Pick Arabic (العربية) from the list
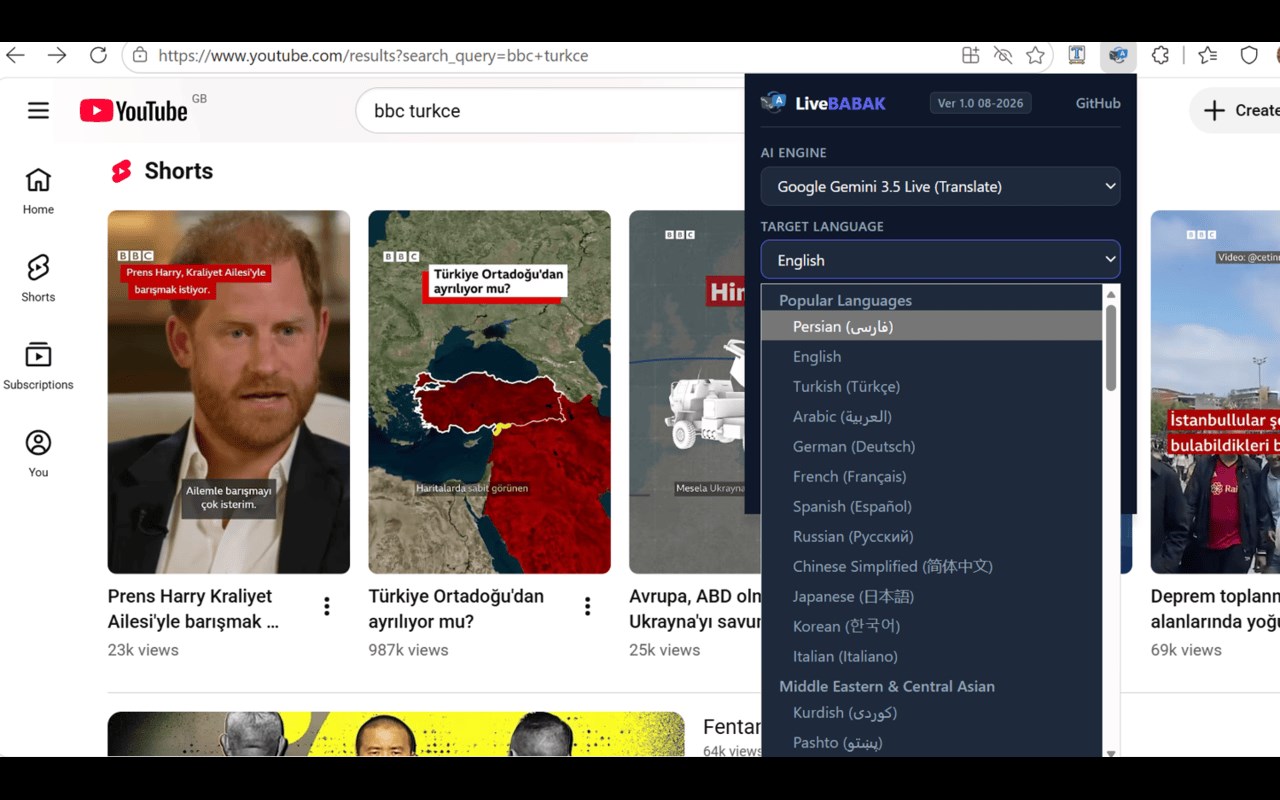The image size is (1280, 800). click(x=932, y=416)
